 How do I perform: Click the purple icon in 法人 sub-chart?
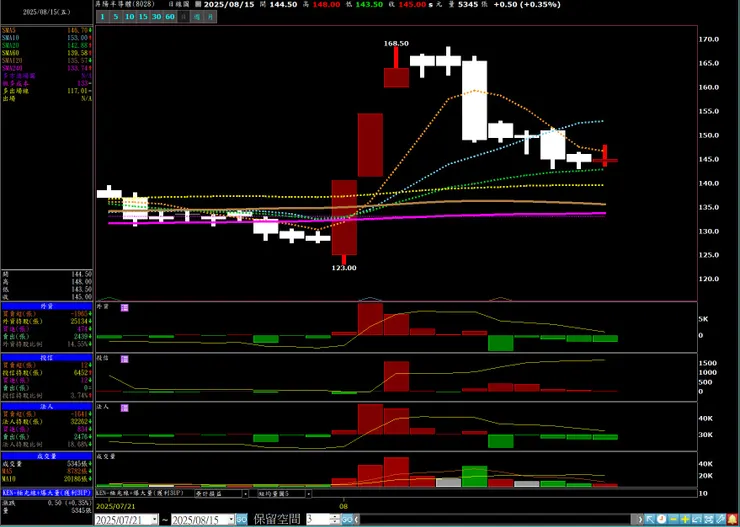[125, 408]
